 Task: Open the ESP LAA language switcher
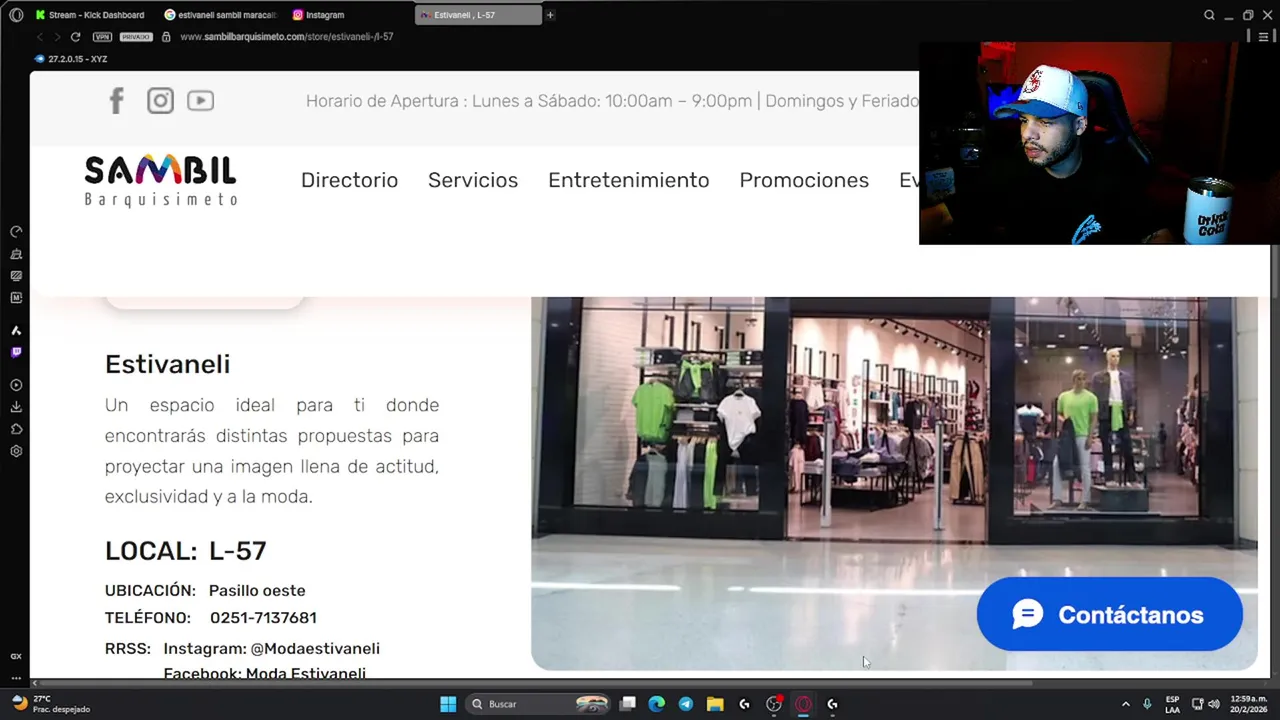[x=1172, y=704]
